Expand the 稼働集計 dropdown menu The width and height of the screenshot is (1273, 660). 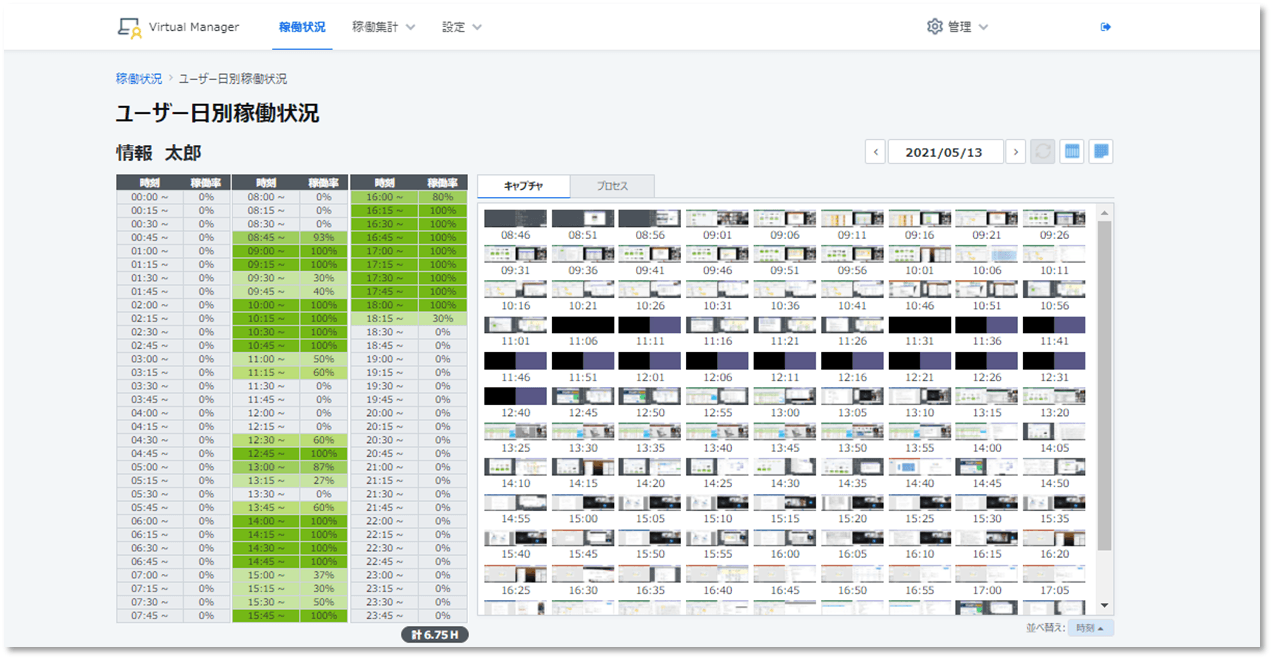(x=383, y=27)
